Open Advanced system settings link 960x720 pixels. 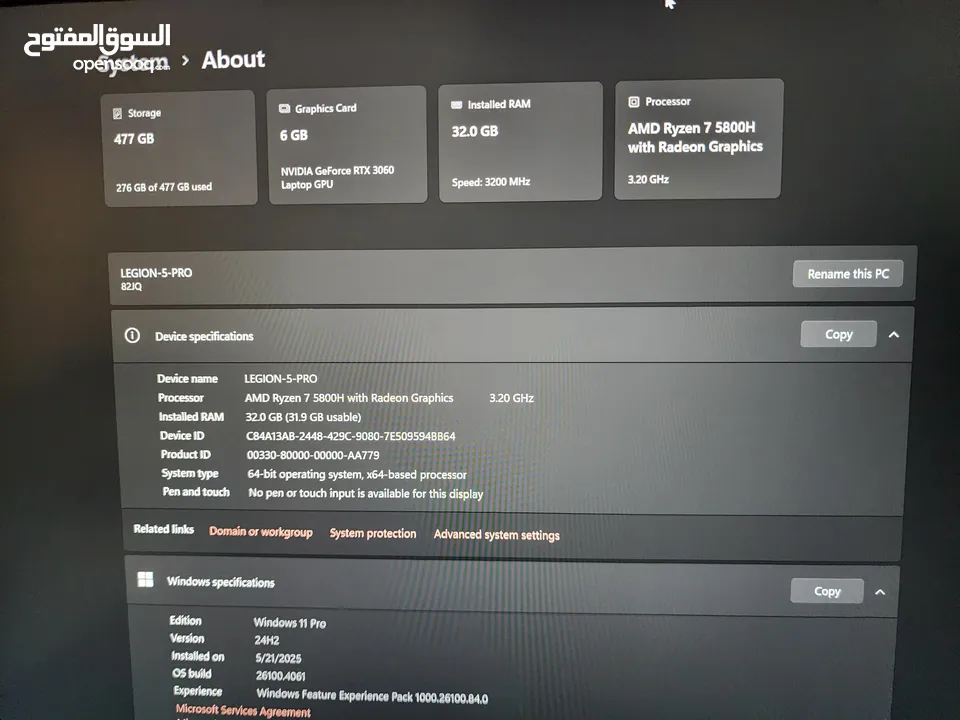pyautogui.click(x=497, y=535)
